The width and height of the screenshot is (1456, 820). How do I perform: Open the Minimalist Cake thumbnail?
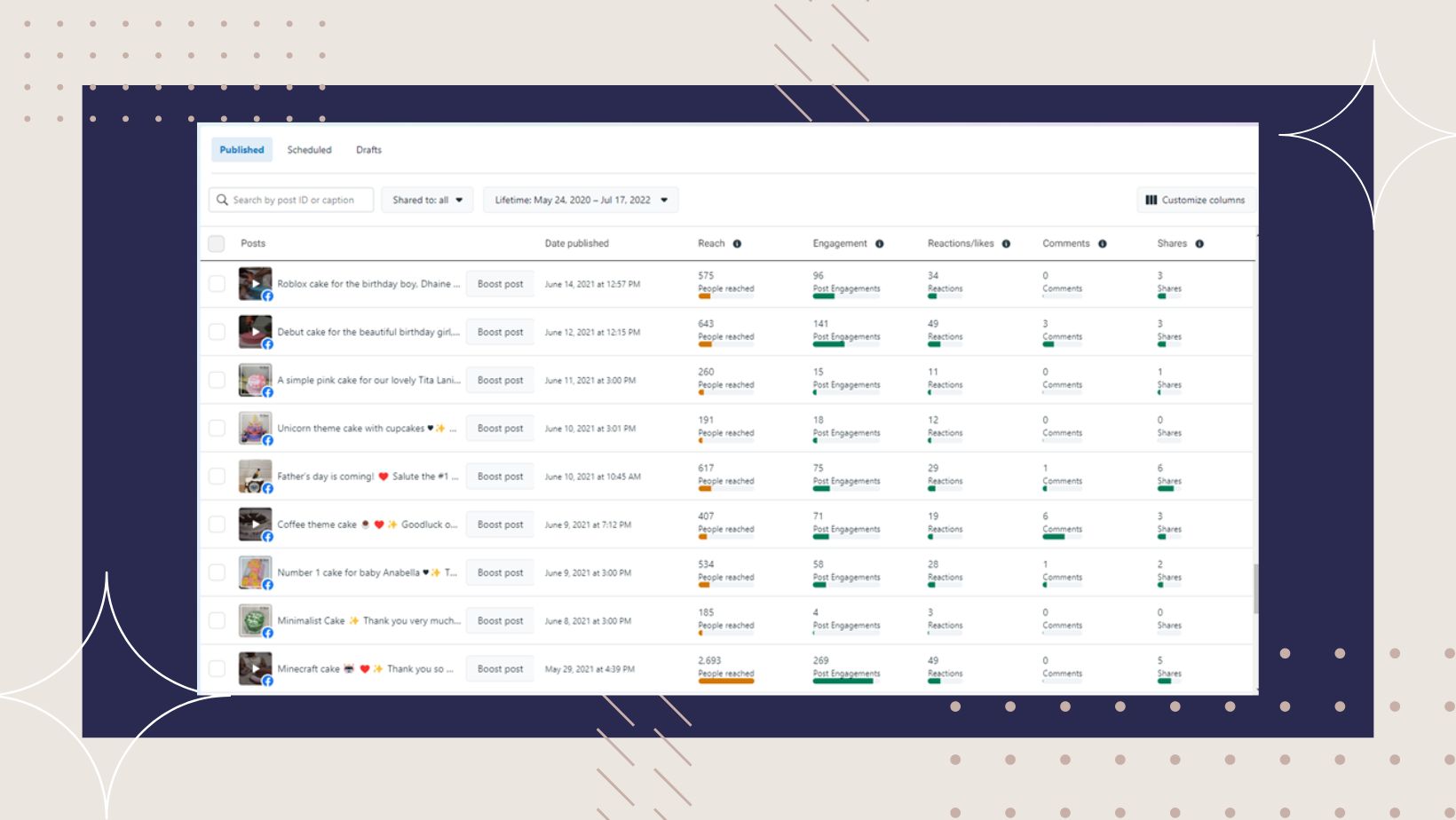click(255, 620)
